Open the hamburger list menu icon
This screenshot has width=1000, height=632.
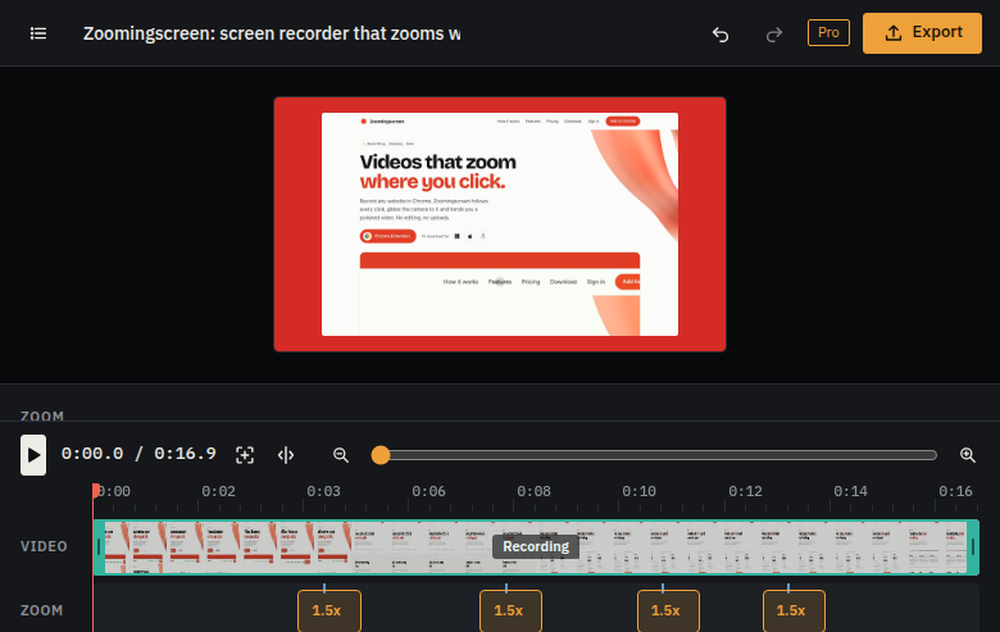point(38,33)
